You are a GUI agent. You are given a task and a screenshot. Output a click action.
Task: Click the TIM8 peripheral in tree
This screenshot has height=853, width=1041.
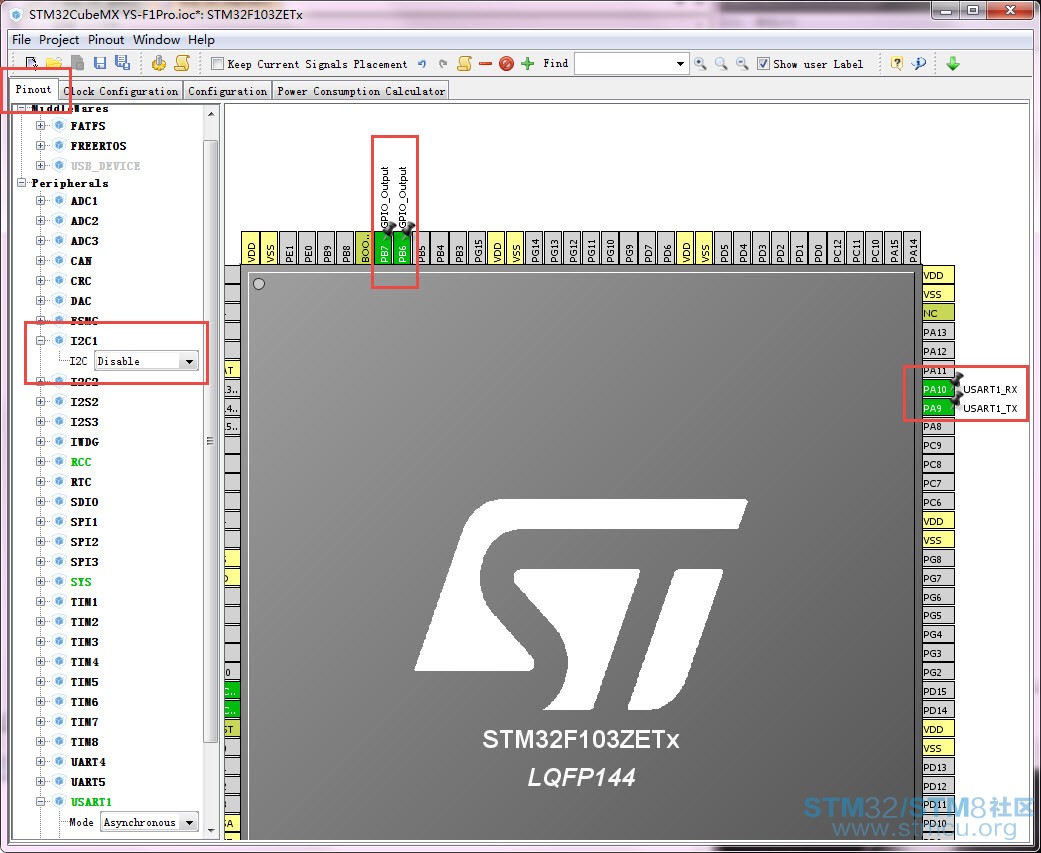(x=84, y=741)
